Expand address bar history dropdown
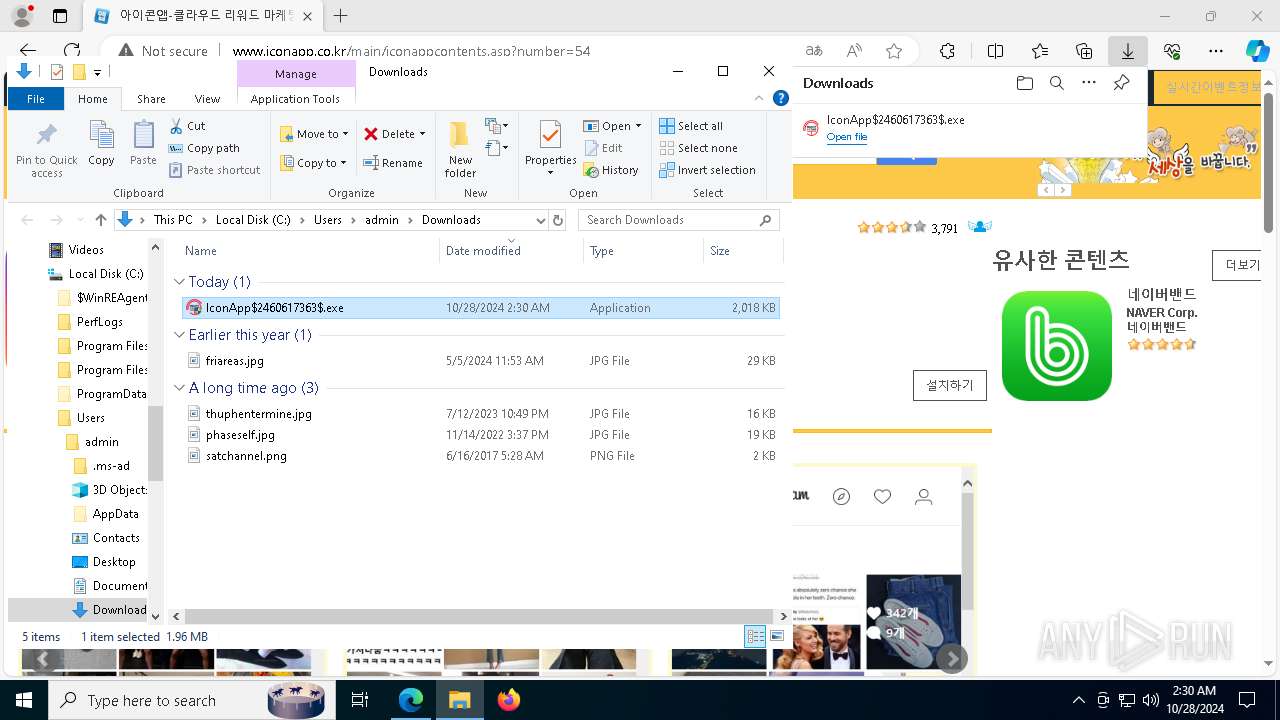Image resolution: width=1280 pixels, height=720 pixels. [541, 220]
